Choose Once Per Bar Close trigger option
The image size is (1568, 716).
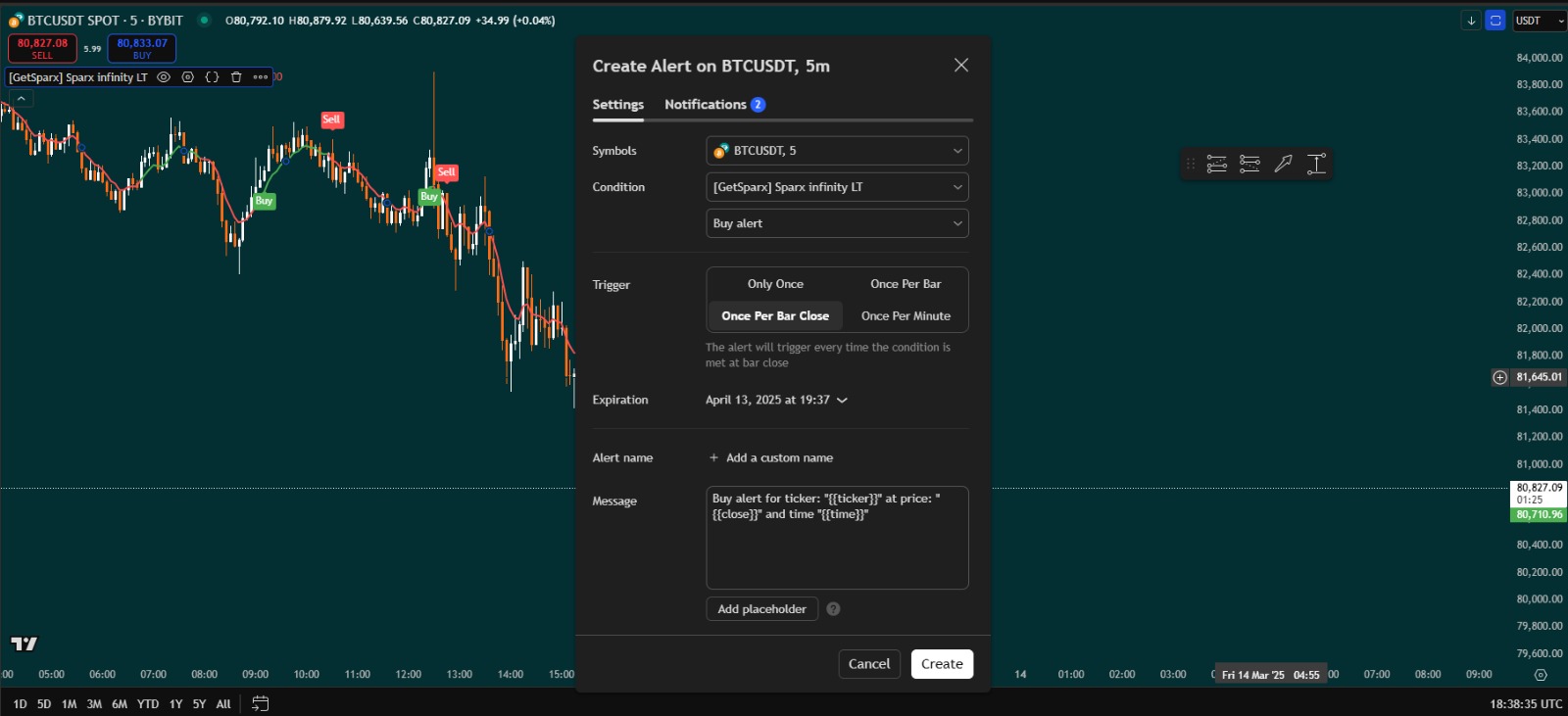click(x=775, y=315)
